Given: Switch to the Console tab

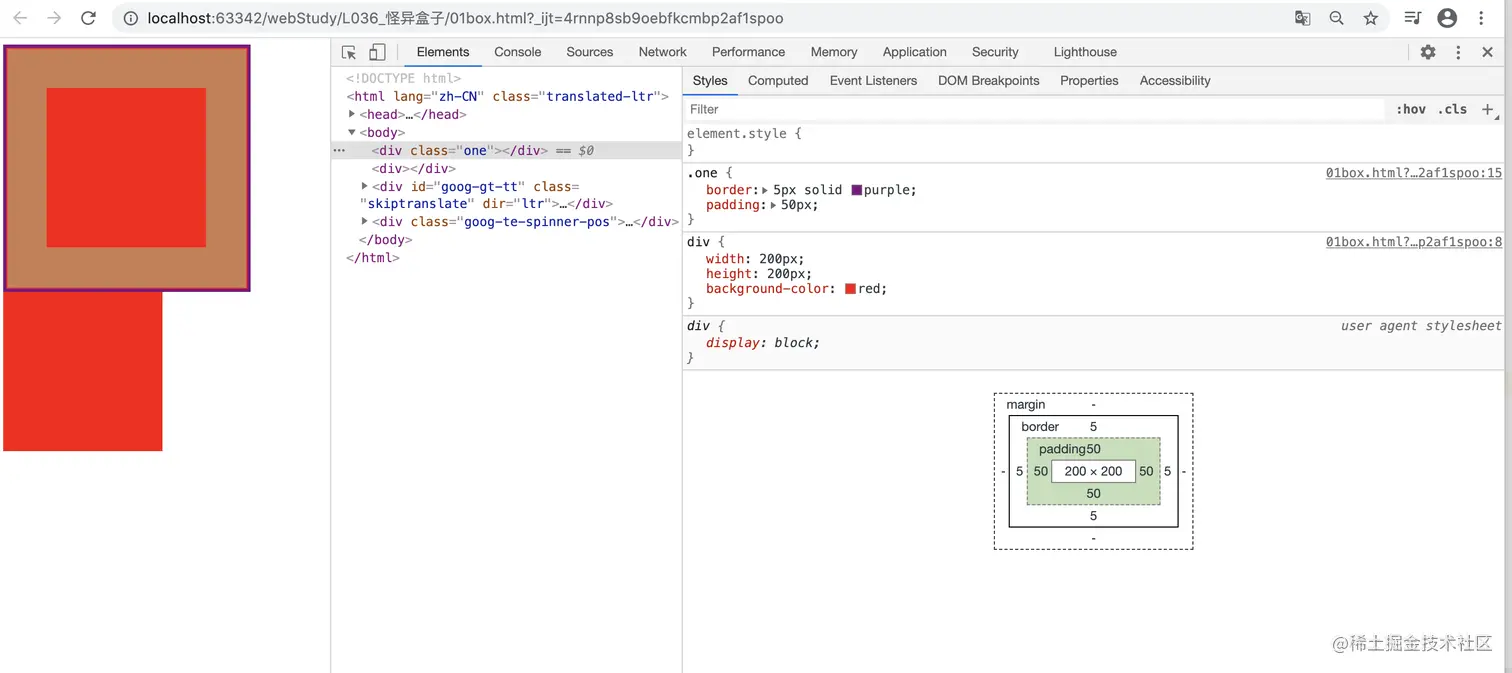Looking at the screenshot, I should [x=517, y=52].
